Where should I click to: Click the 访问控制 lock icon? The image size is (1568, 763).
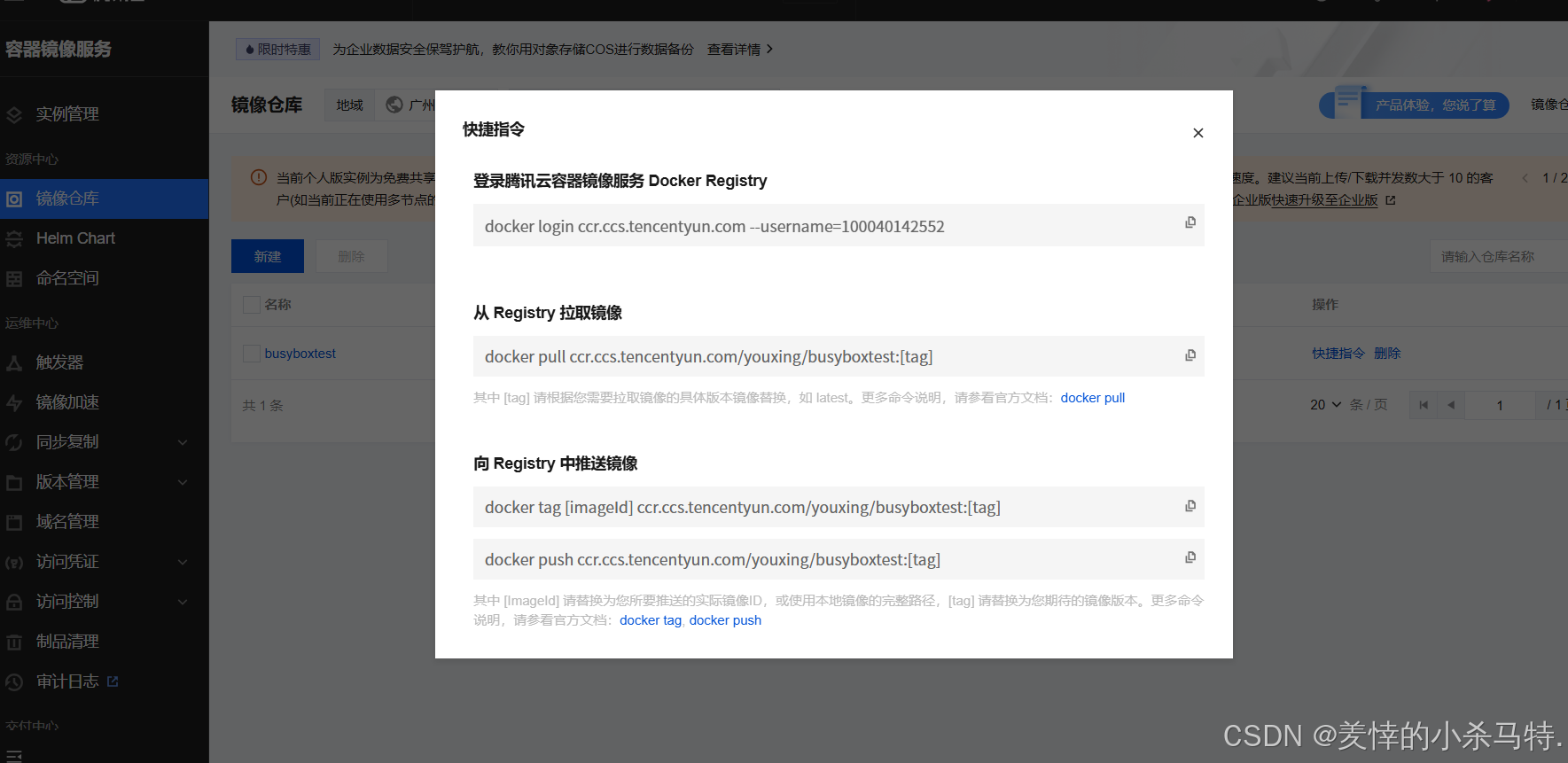pyautogui.click(x=14, y=603)
